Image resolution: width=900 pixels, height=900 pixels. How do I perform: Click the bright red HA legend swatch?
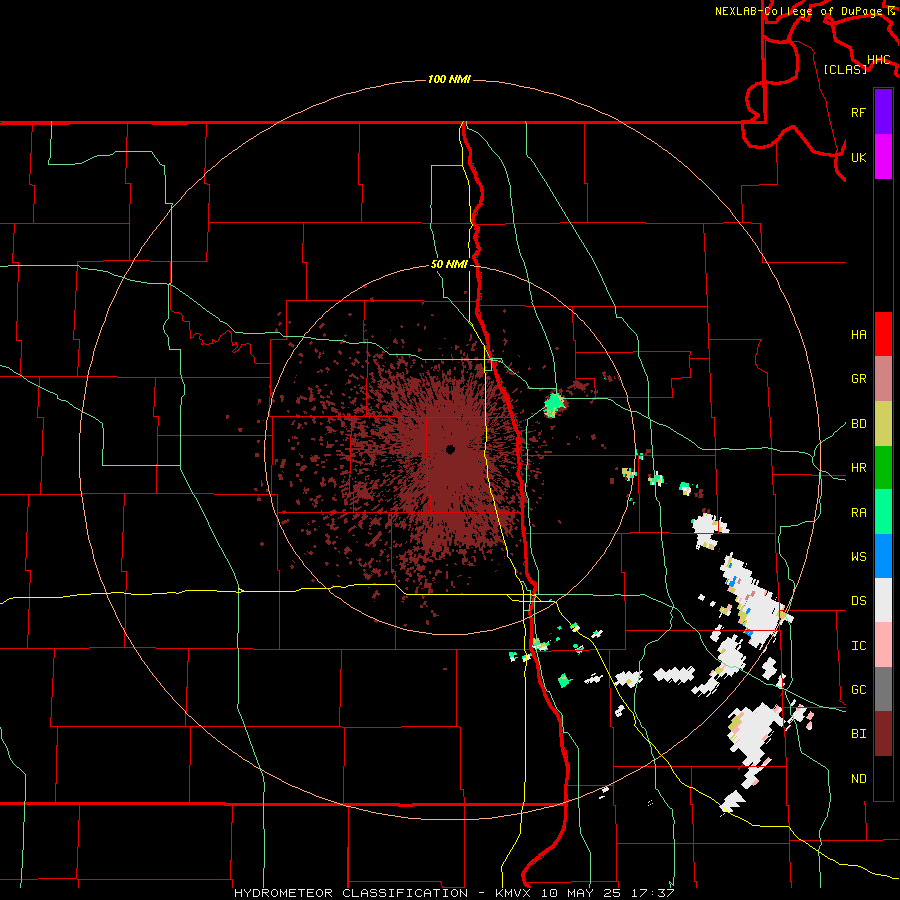883,334
